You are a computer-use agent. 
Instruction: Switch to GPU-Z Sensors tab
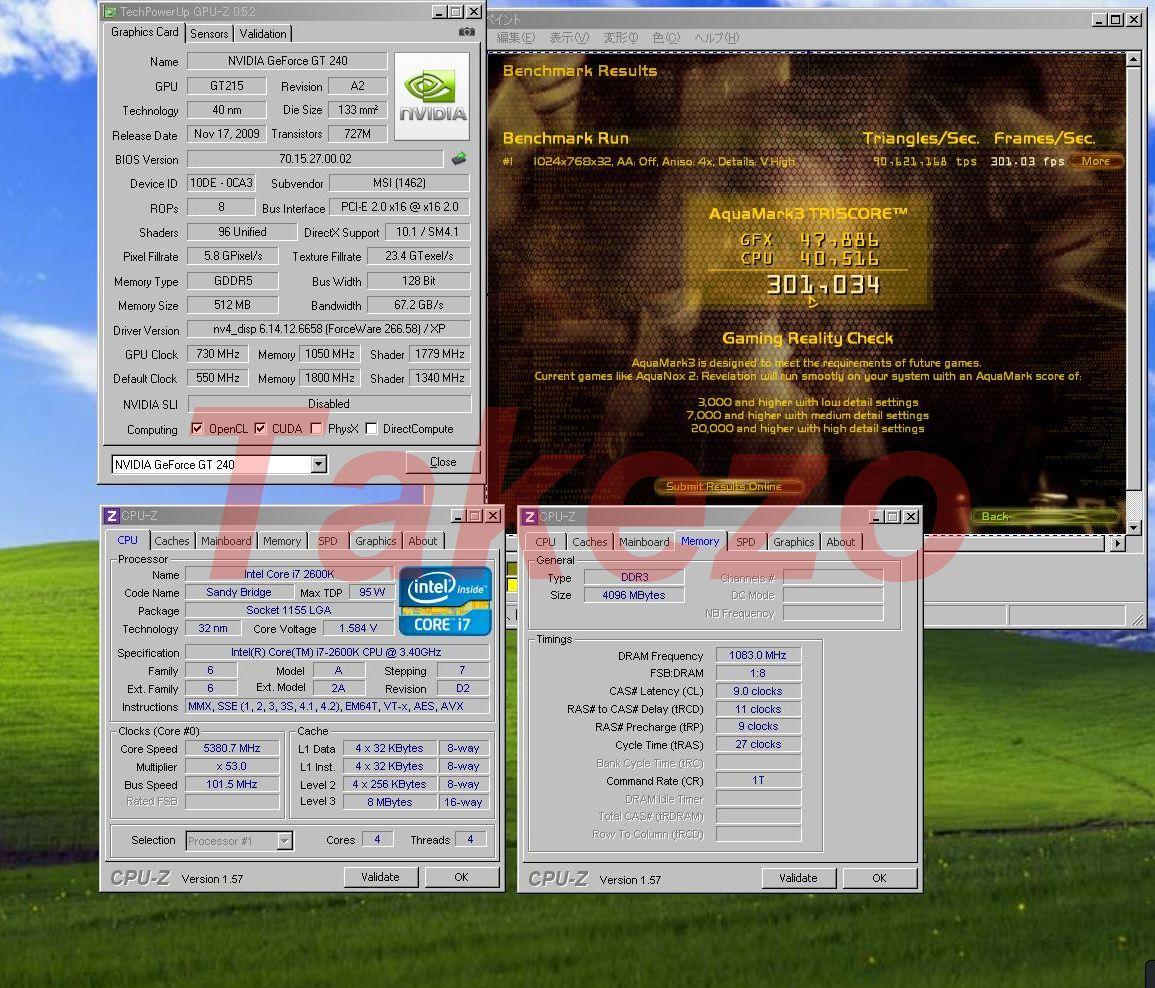pyautogui.click(x=209, y=33)
